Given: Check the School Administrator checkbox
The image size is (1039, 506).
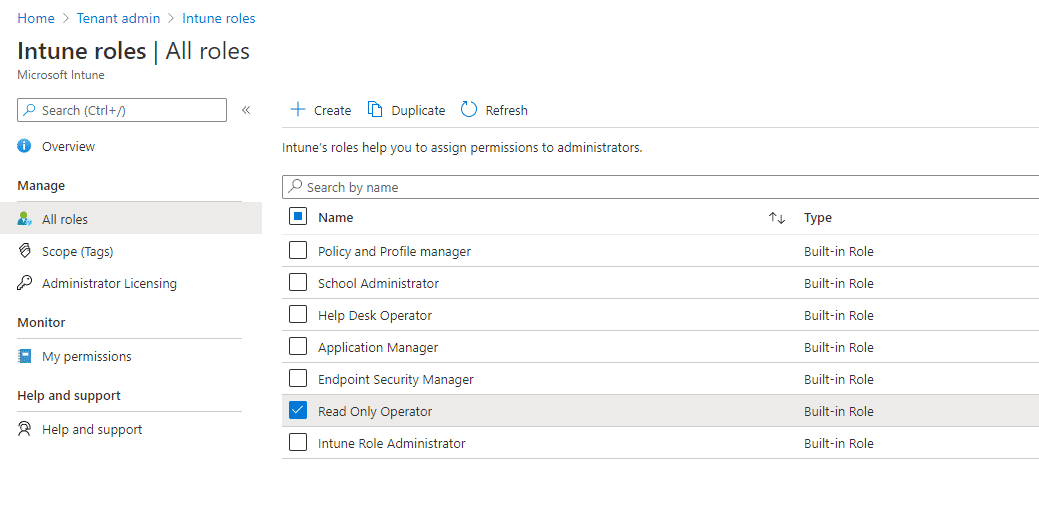Looking at the screenshot, I should (x=298, y=282).
